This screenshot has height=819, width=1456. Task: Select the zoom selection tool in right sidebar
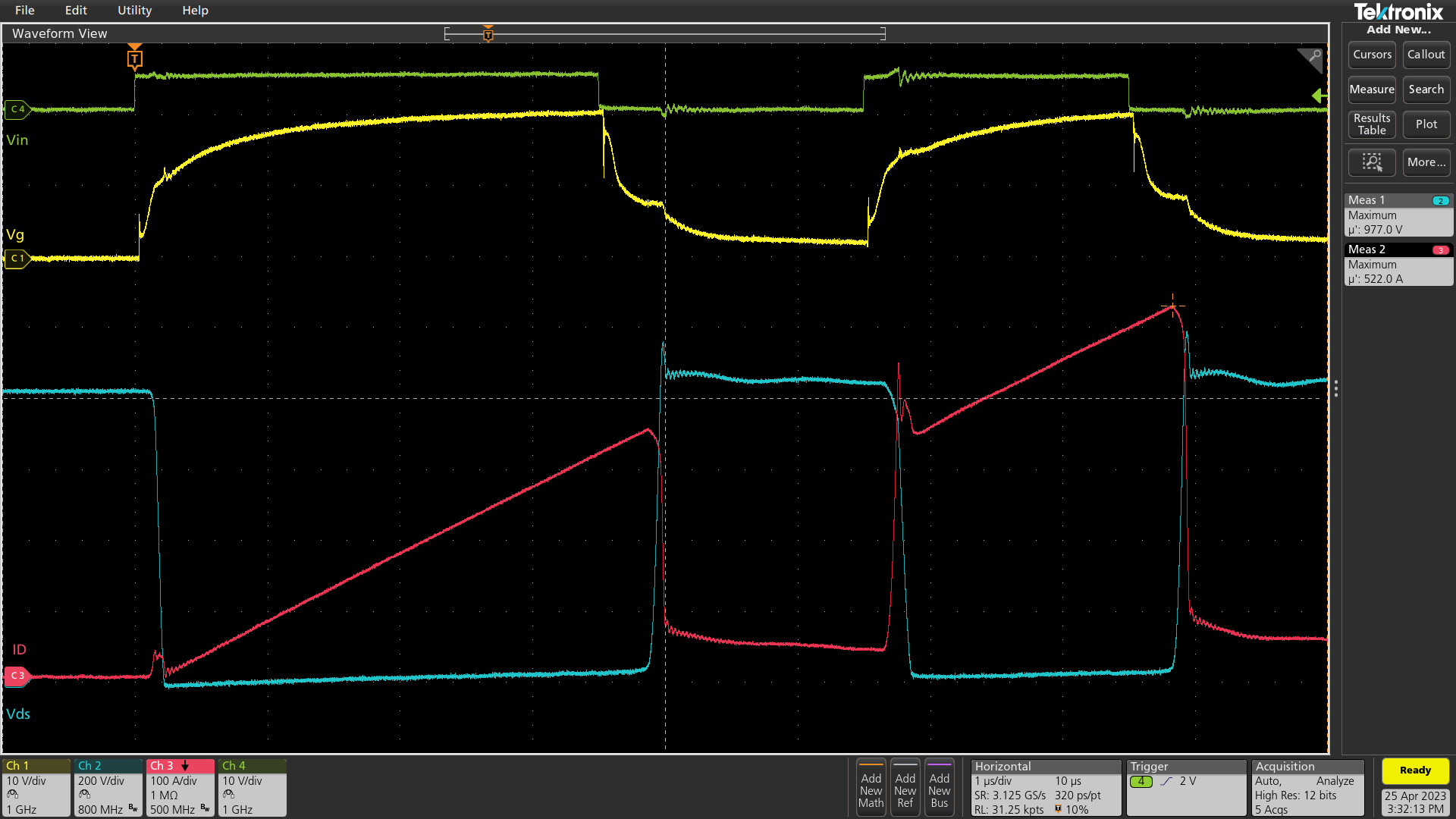click(x=1372, y=162)
